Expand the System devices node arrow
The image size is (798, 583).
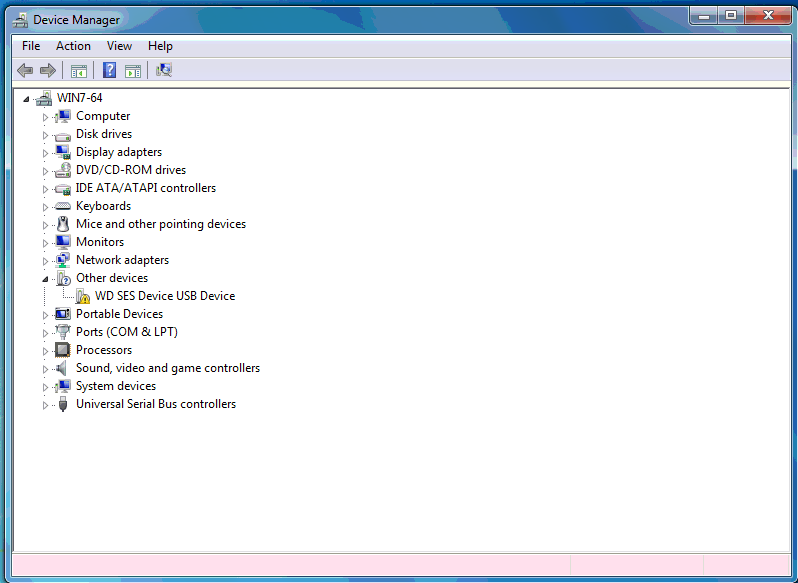[x=45, y=387]
